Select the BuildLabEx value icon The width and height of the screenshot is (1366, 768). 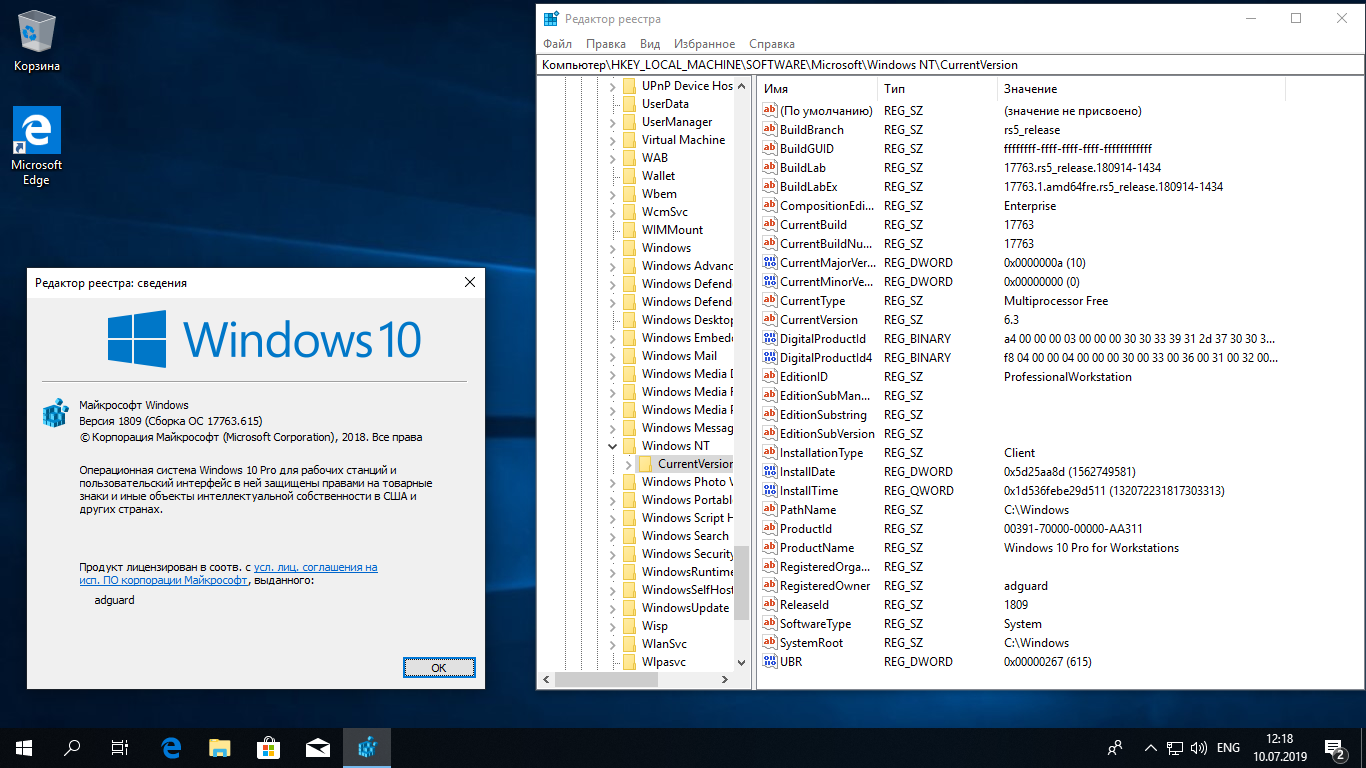click(x=769, y=187)
